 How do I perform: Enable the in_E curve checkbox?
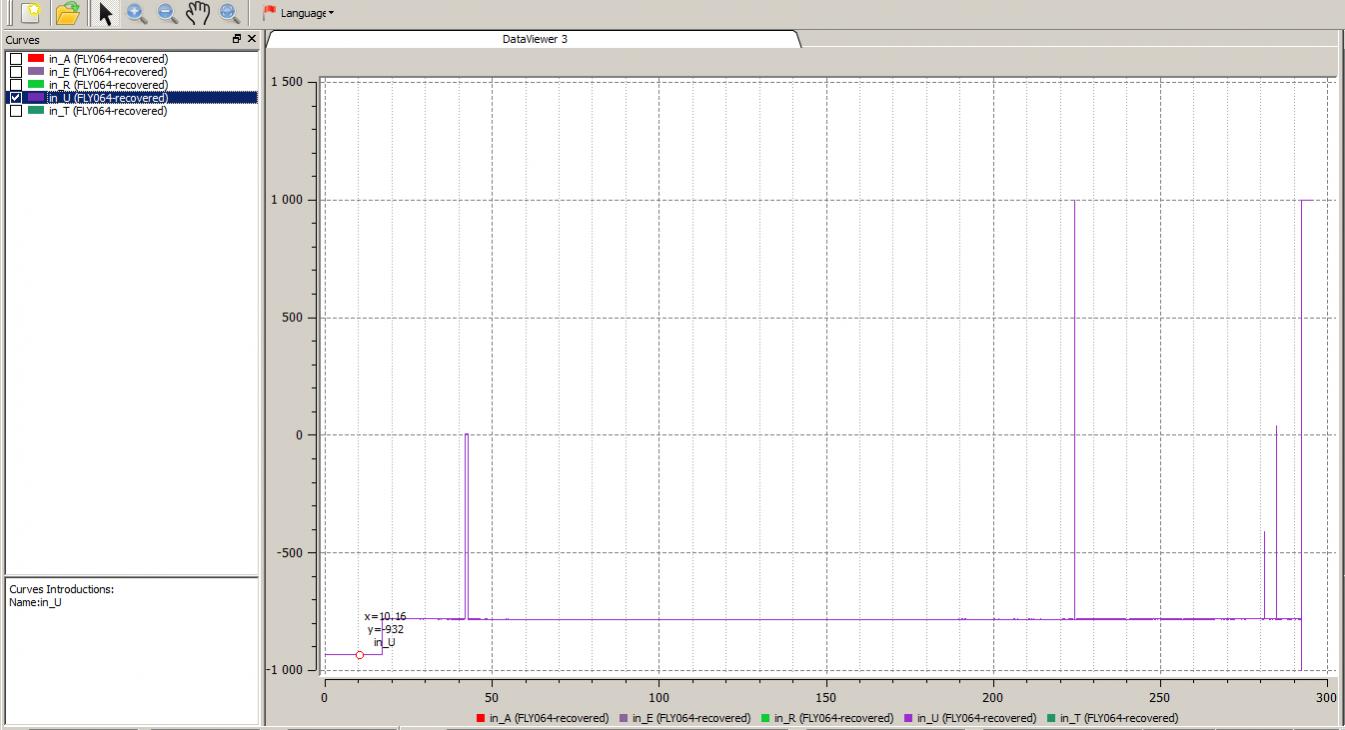15,72
